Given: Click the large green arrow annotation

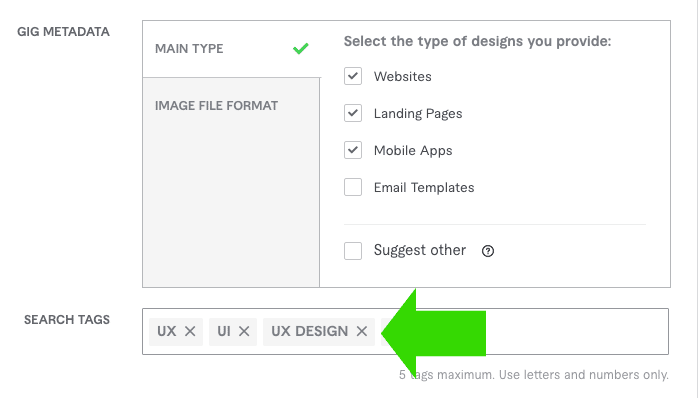Looking at the screenshot, I should click(434, 334).
